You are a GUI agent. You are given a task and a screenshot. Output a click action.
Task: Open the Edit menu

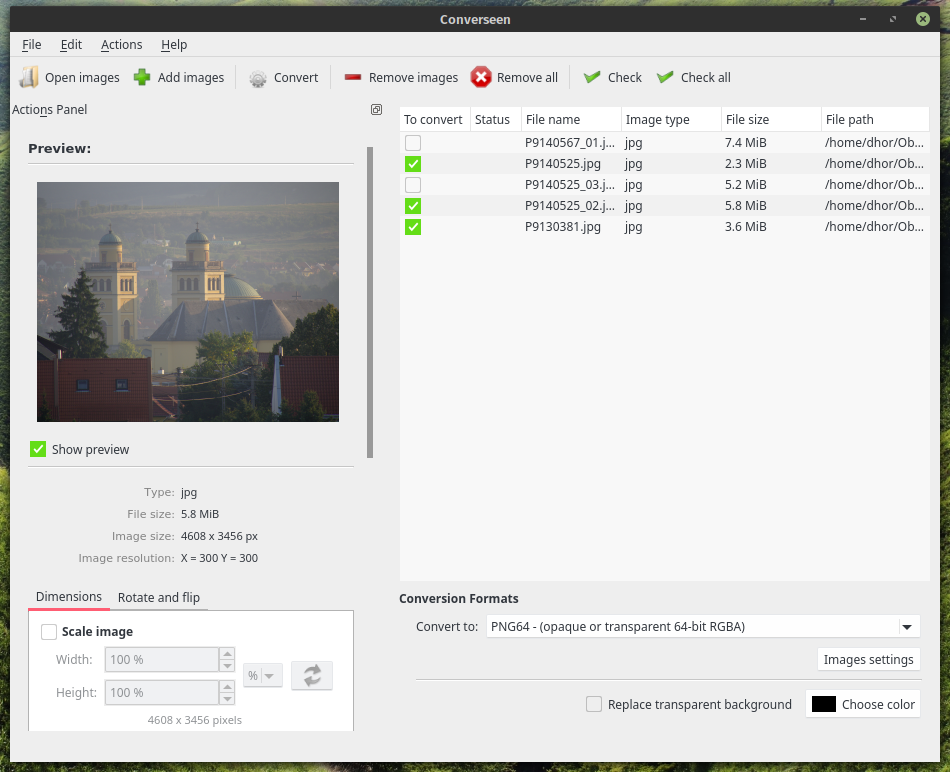(x=71, y=44)
